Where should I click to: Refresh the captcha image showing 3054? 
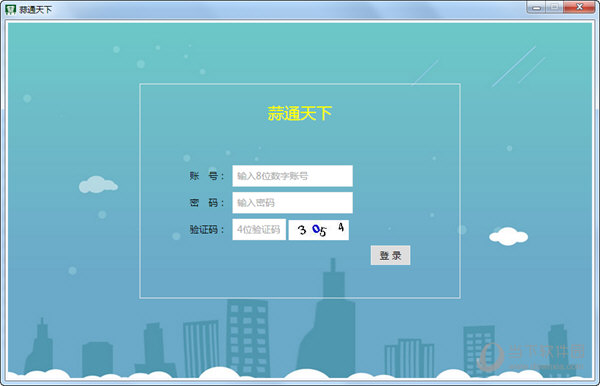318,230
